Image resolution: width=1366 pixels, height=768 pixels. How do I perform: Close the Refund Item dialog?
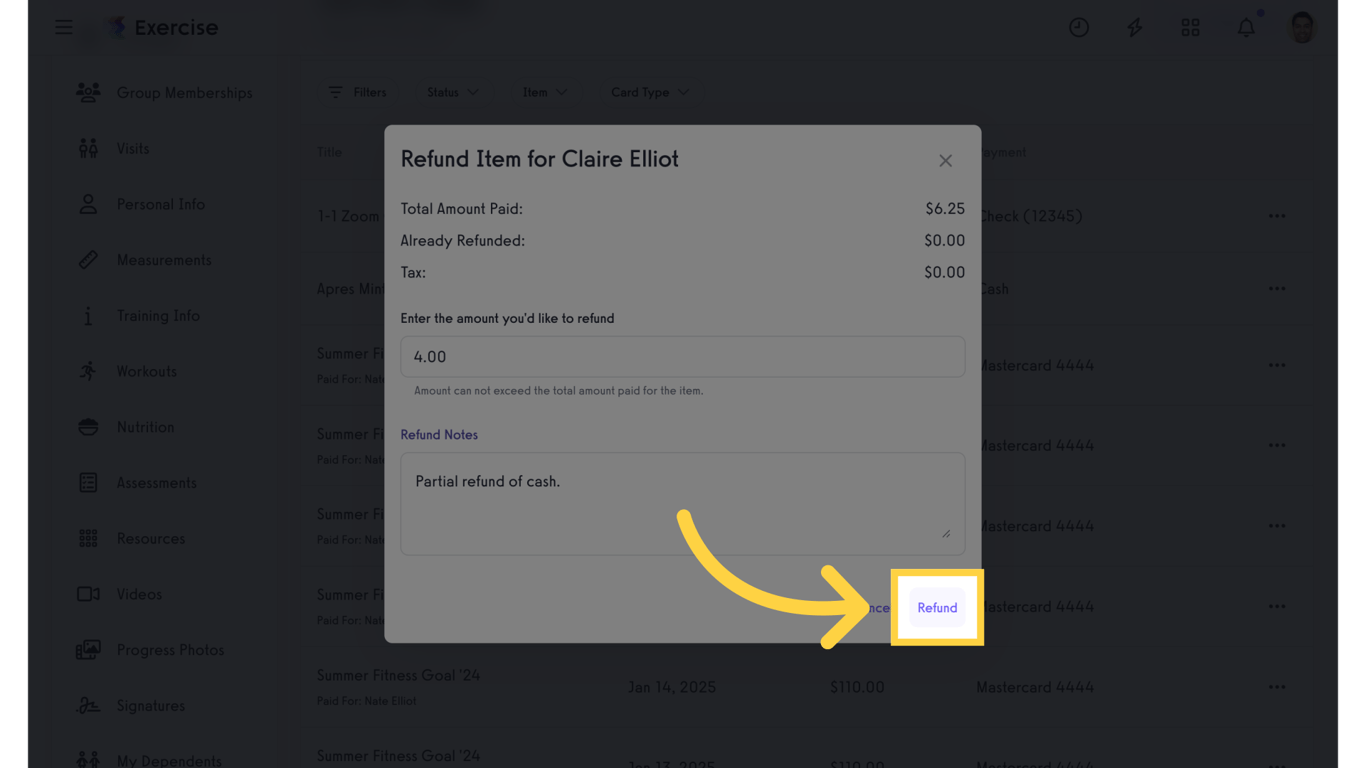[x=945, y=161]
